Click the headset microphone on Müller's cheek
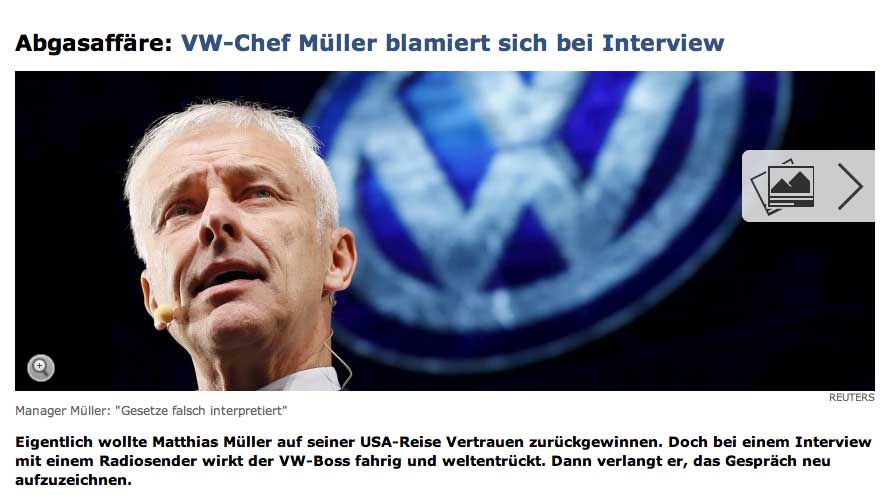The width and height of the screenshot is (891, 501). pyautogui.click(x=165, y=313)
